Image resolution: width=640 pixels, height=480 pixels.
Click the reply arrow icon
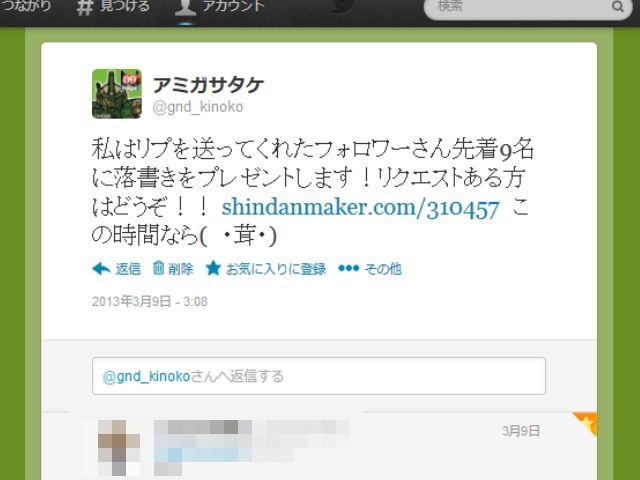tap(101, 269)
